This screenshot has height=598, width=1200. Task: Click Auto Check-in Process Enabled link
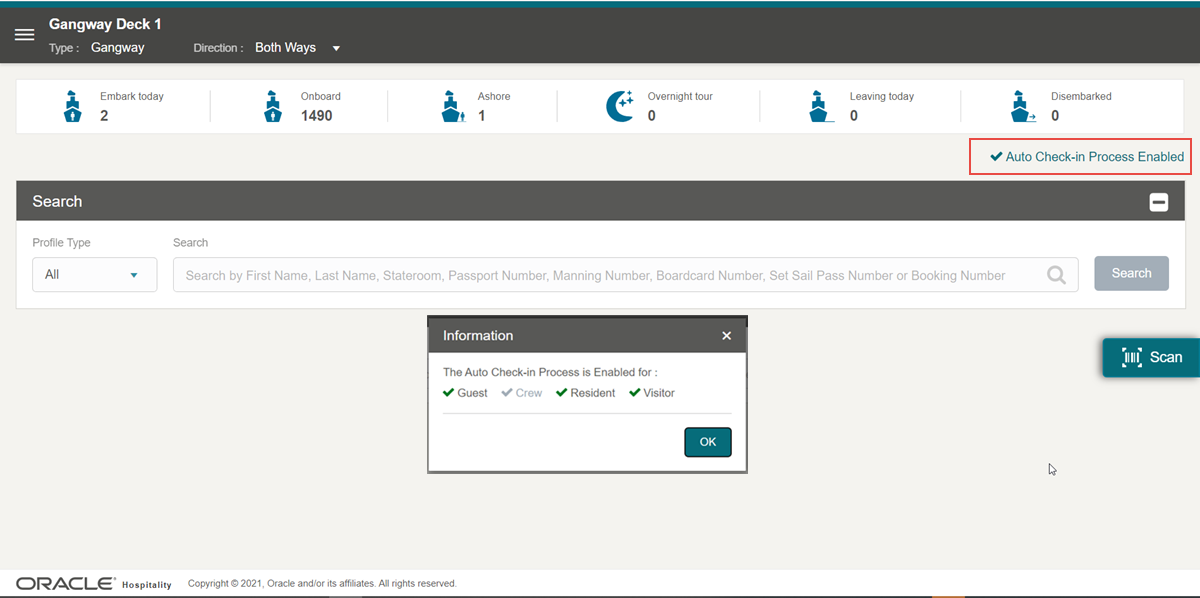pyautogui.click(x=1087, y=157)
